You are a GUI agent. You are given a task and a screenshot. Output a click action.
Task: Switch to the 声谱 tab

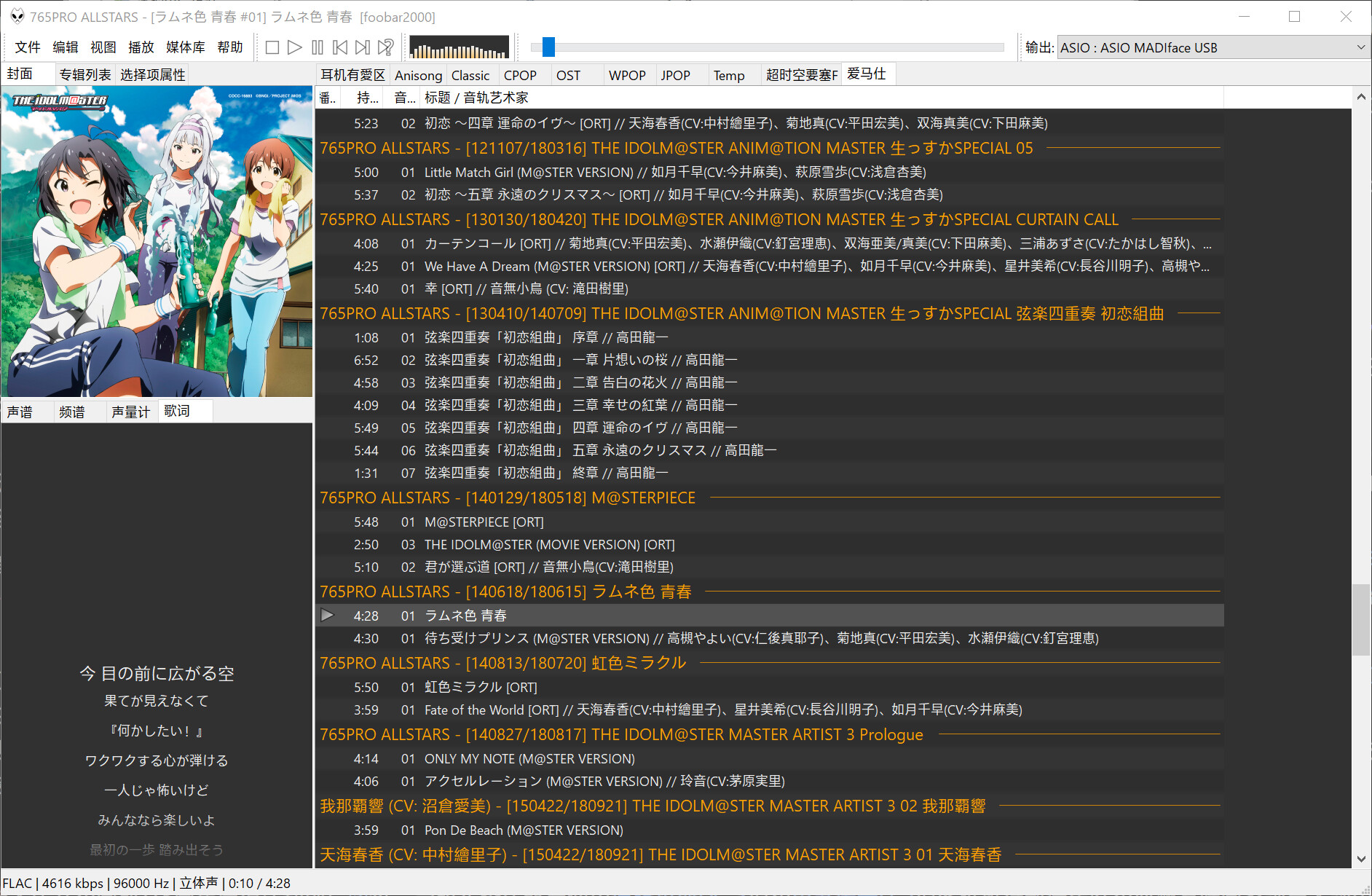point(28,412)
